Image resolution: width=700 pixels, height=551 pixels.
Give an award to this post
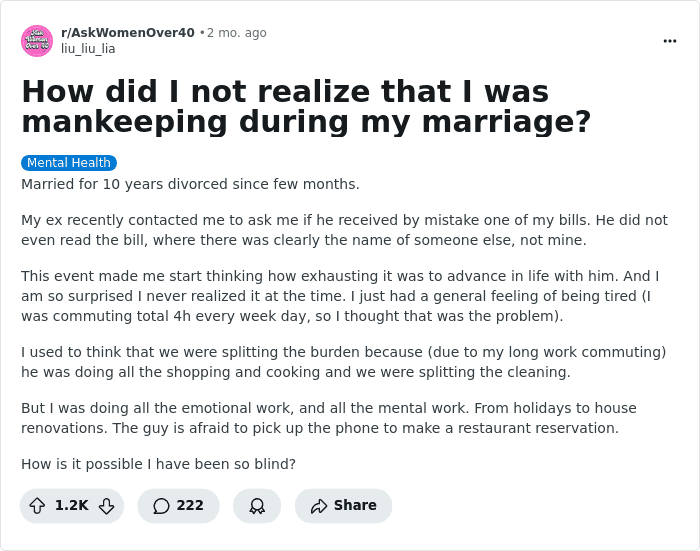coord(257,506)
